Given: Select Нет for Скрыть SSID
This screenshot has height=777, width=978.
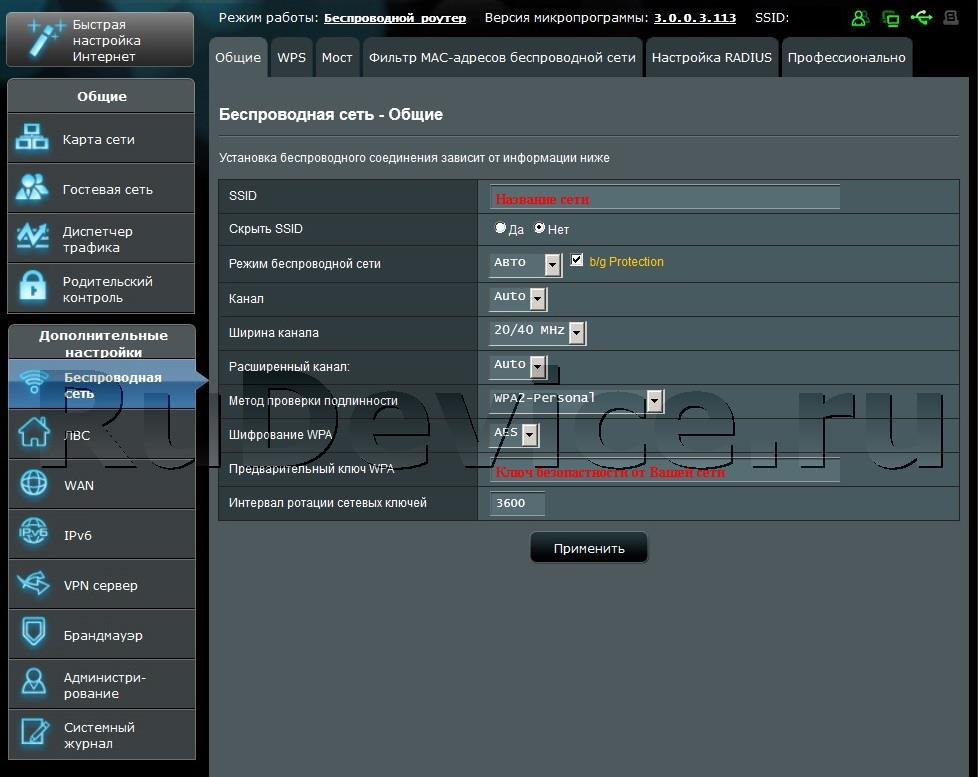Looking at the screenshot, I should coord(540,228).
